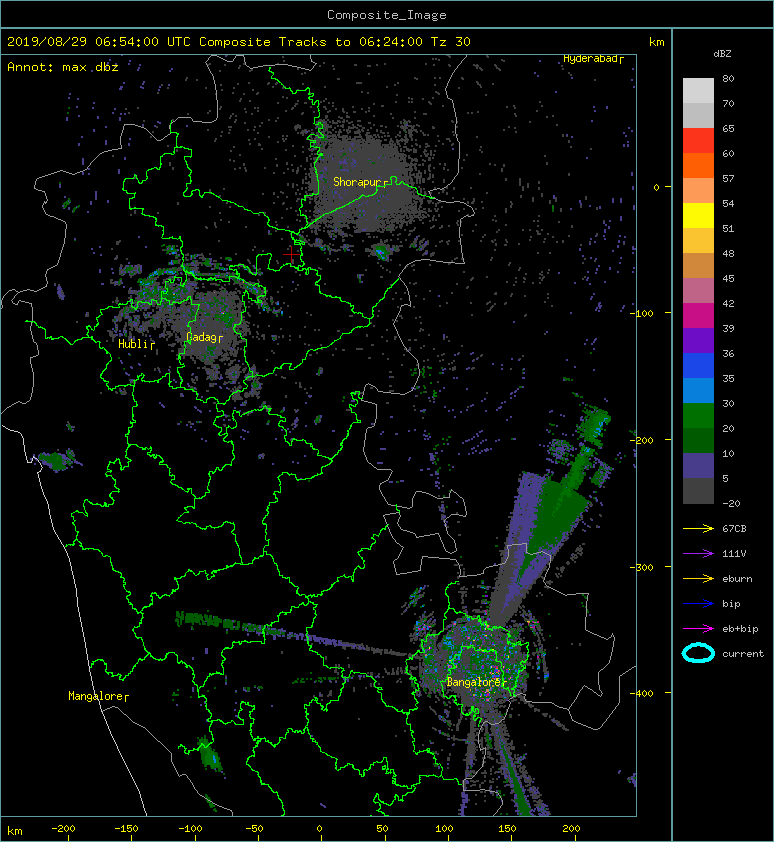The width and height of the screenshot is (774, 842).
Task: Select the green 20-30 dBZ swatch
Action: click(698, 415)
